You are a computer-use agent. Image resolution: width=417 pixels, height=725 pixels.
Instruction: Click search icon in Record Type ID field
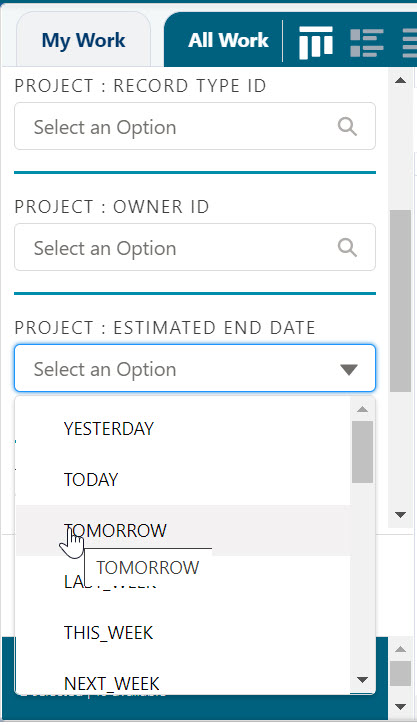[x=347, y=126]
